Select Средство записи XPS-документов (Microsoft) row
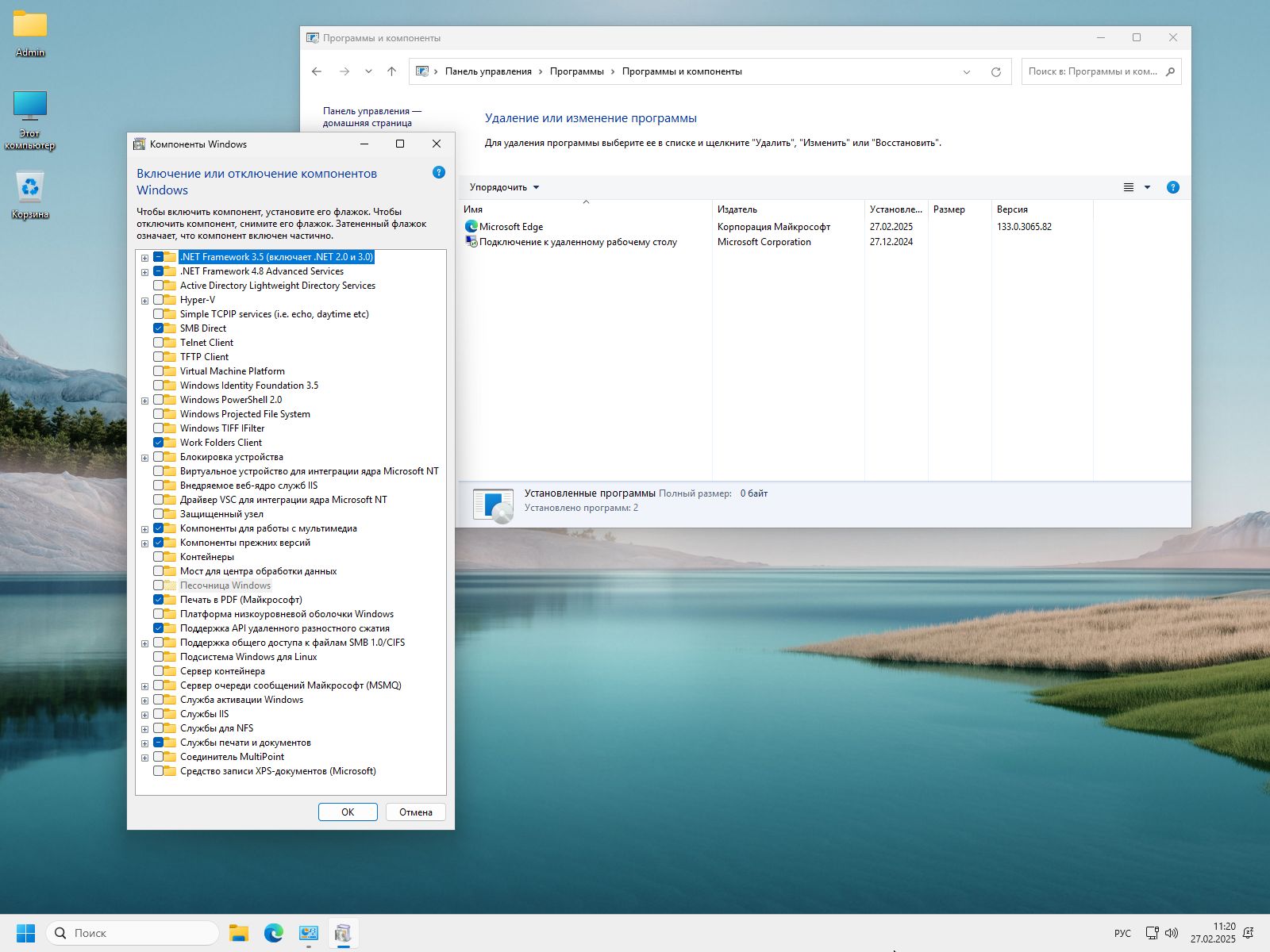The image size is (1270, 952). [278, 770]
